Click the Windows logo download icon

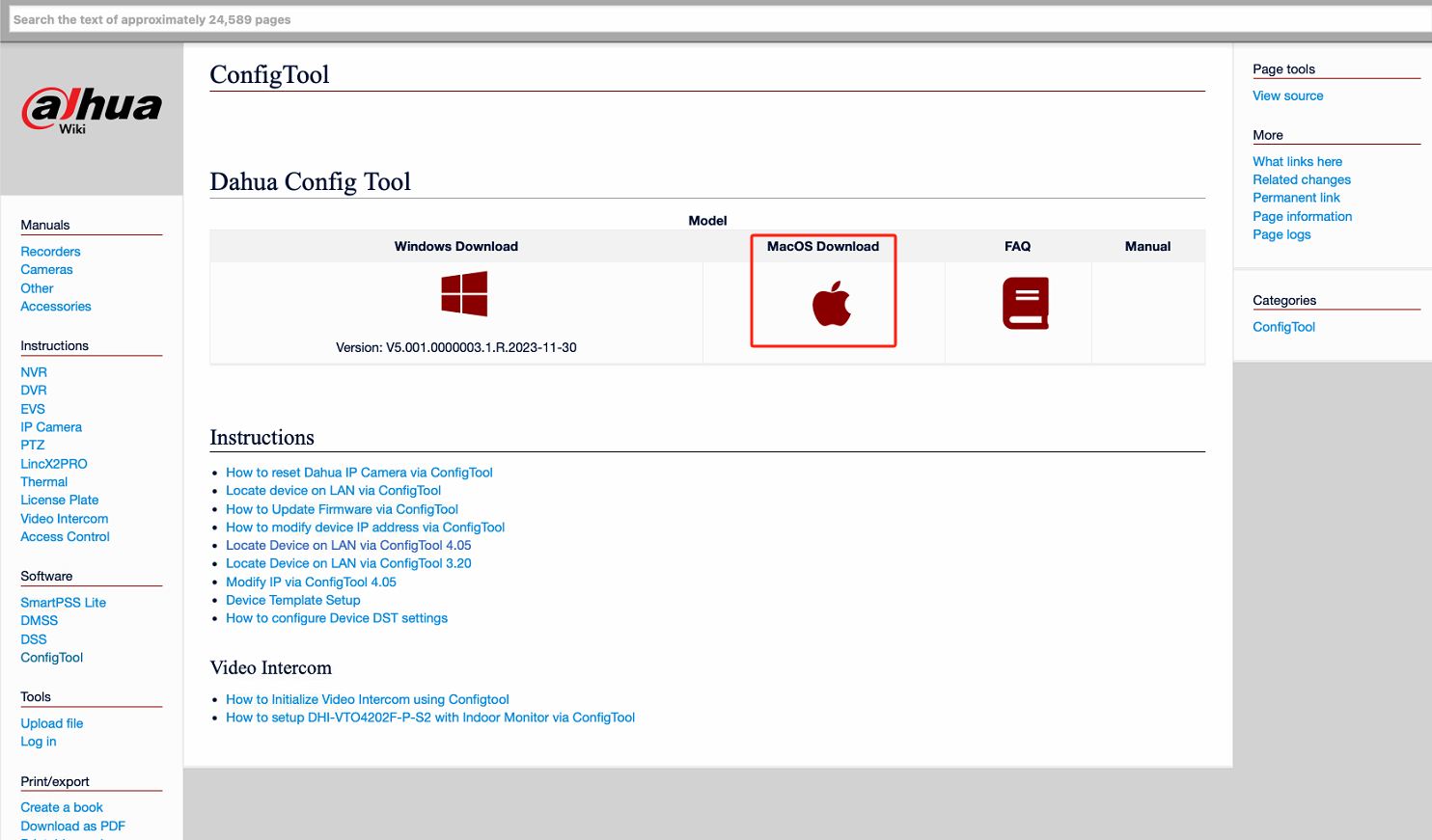(x=464, y=294)
